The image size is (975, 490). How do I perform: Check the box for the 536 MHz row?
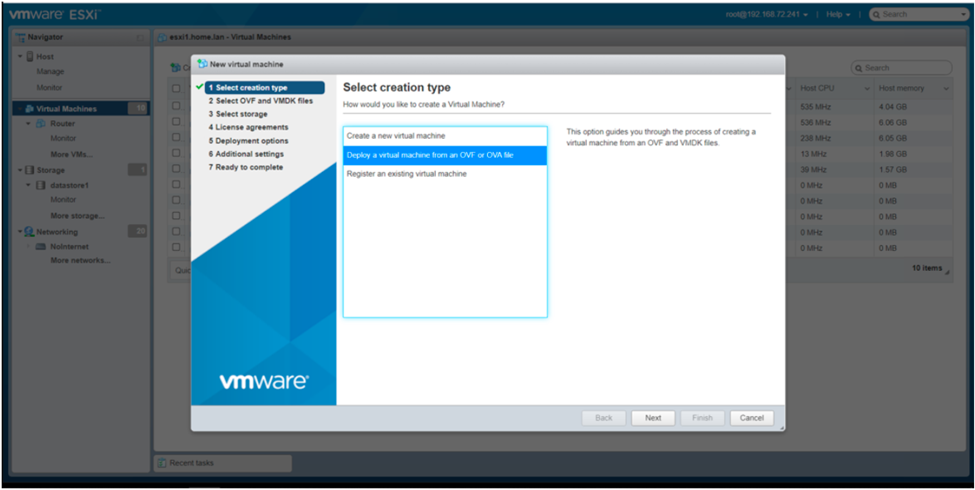click(x=176, y=121)
